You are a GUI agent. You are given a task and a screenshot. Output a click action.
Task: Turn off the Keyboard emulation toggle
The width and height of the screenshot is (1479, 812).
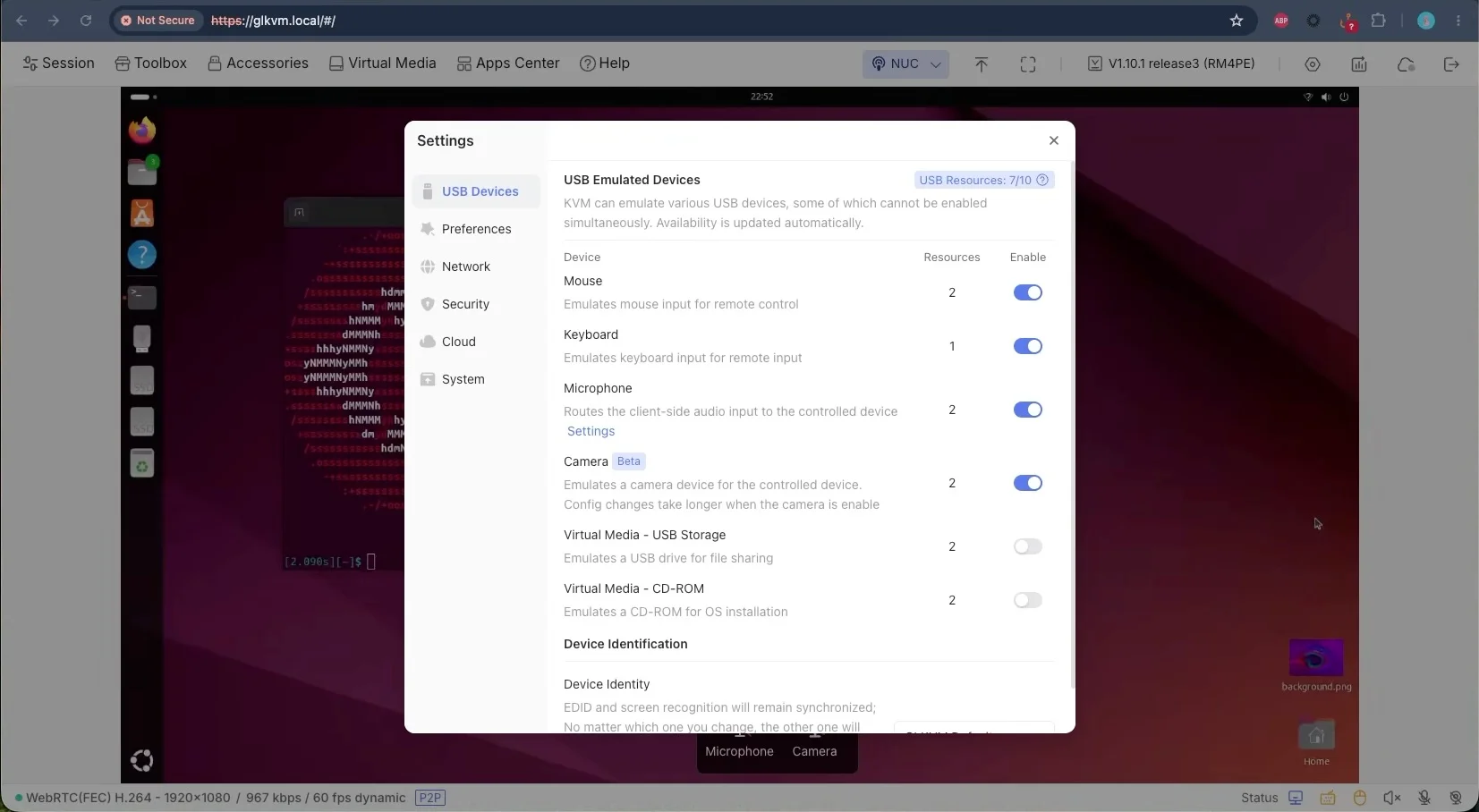[x=1027, y=346]
